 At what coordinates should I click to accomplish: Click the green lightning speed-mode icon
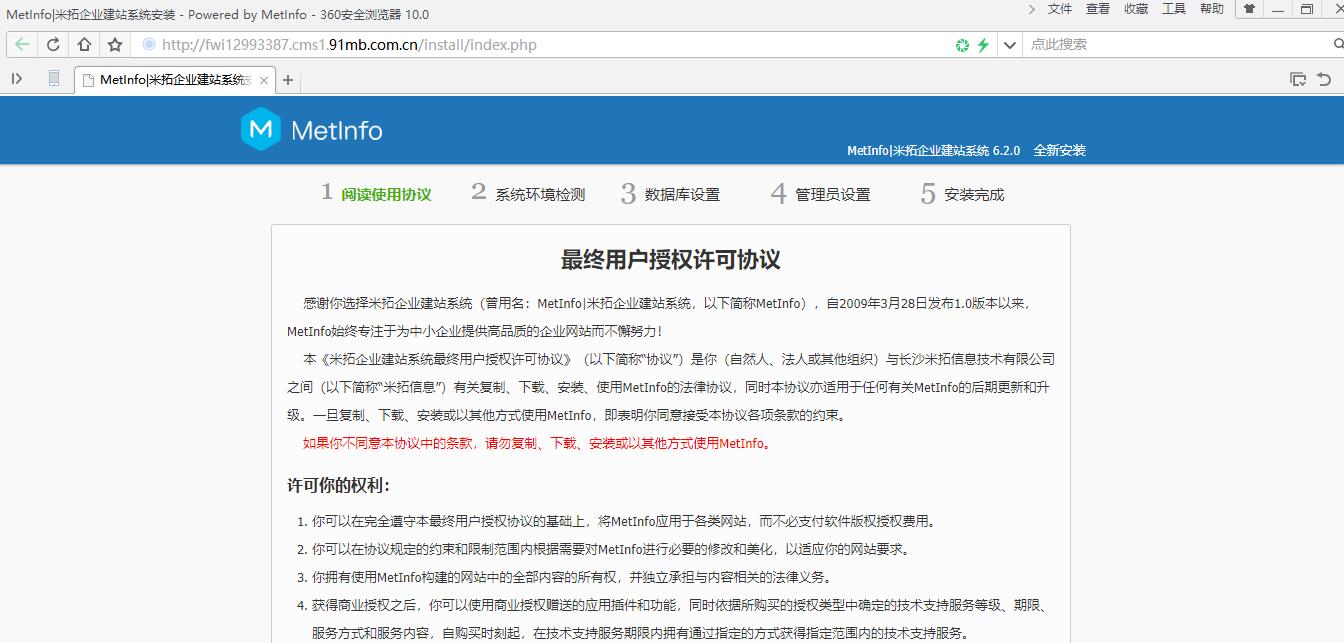983,45
